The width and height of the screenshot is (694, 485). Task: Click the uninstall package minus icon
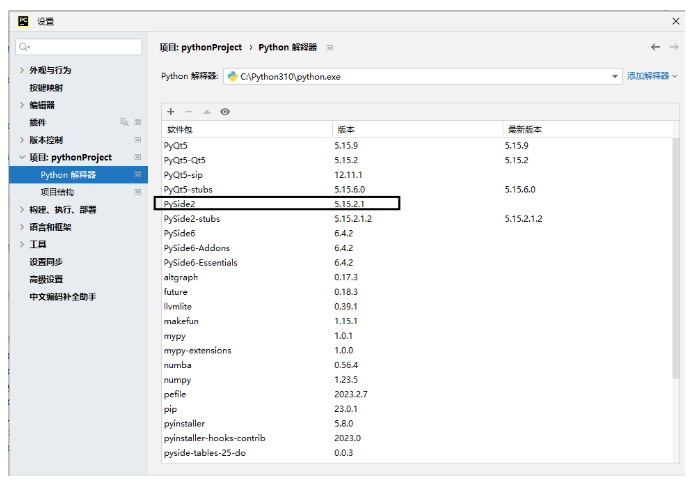pos(189,112)
